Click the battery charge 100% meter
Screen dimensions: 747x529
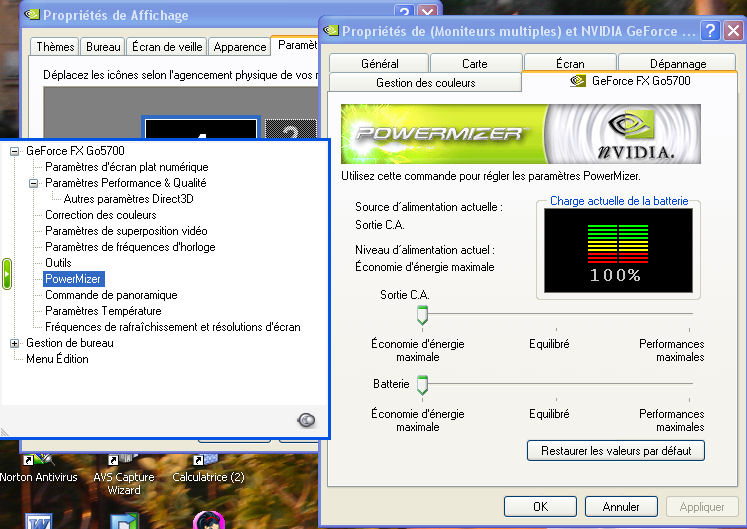pyautogui.click(x=618, y=251)
